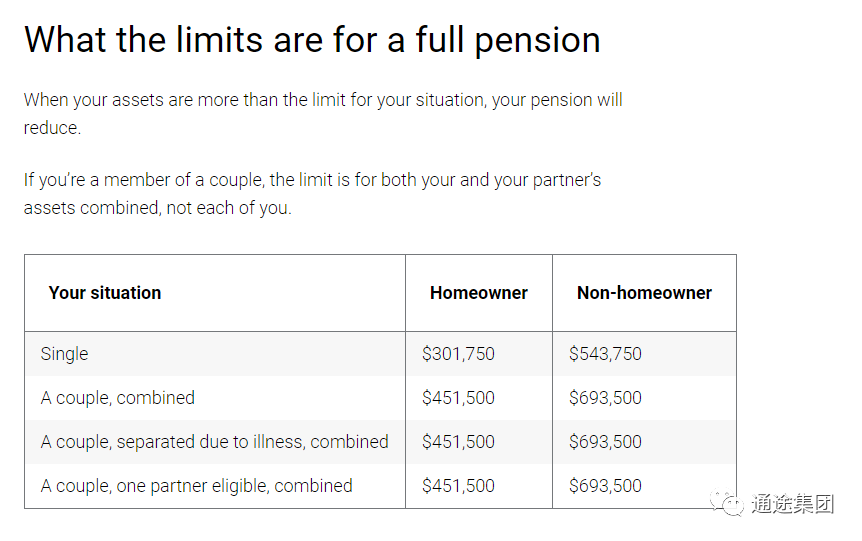
Task: Select the 'Non-homeowner' column header
Action: (x=644, y=292)
